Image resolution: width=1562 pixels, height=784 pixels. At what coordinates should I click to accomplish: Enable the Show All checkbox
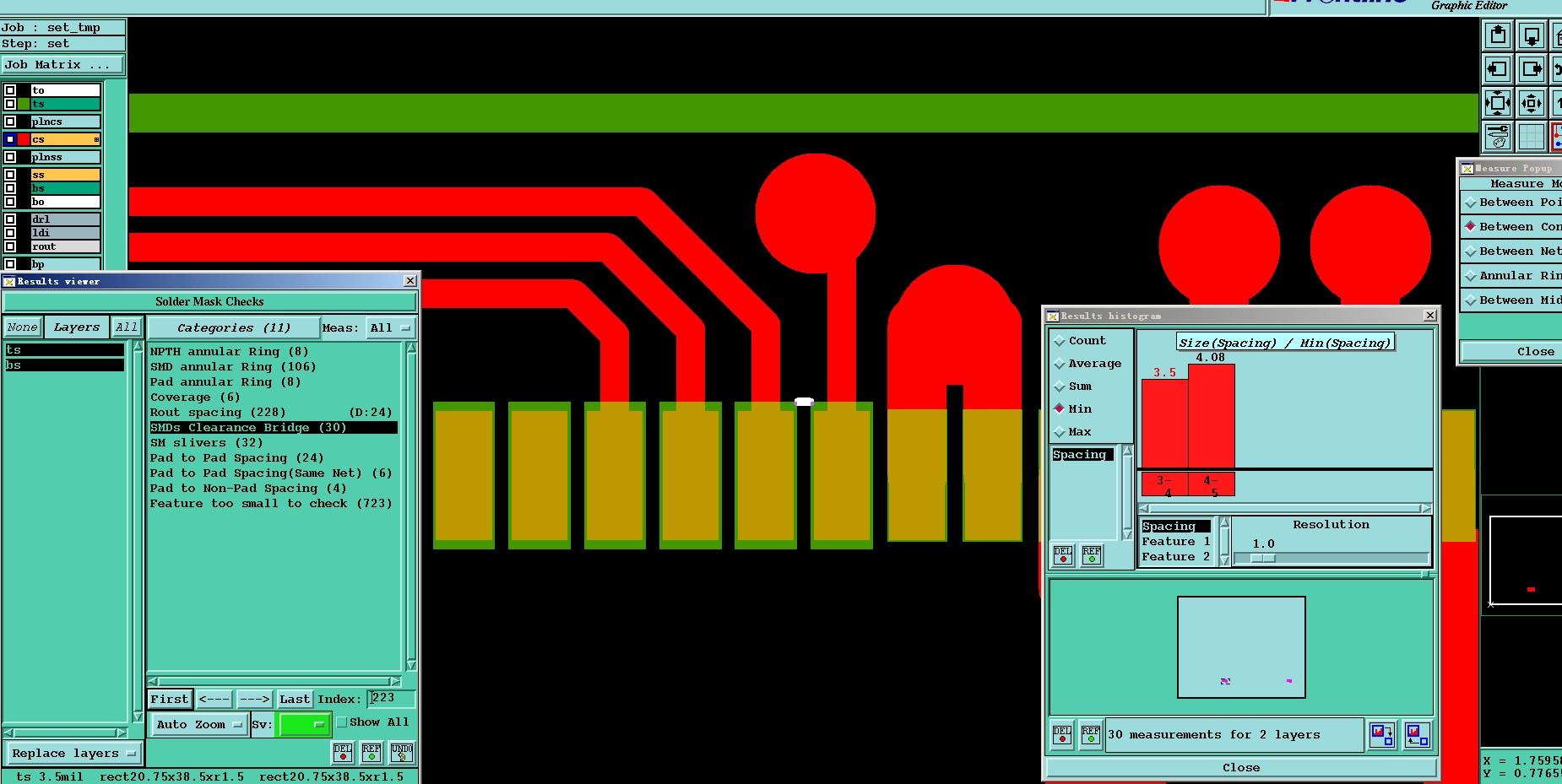tap(342, 722)
